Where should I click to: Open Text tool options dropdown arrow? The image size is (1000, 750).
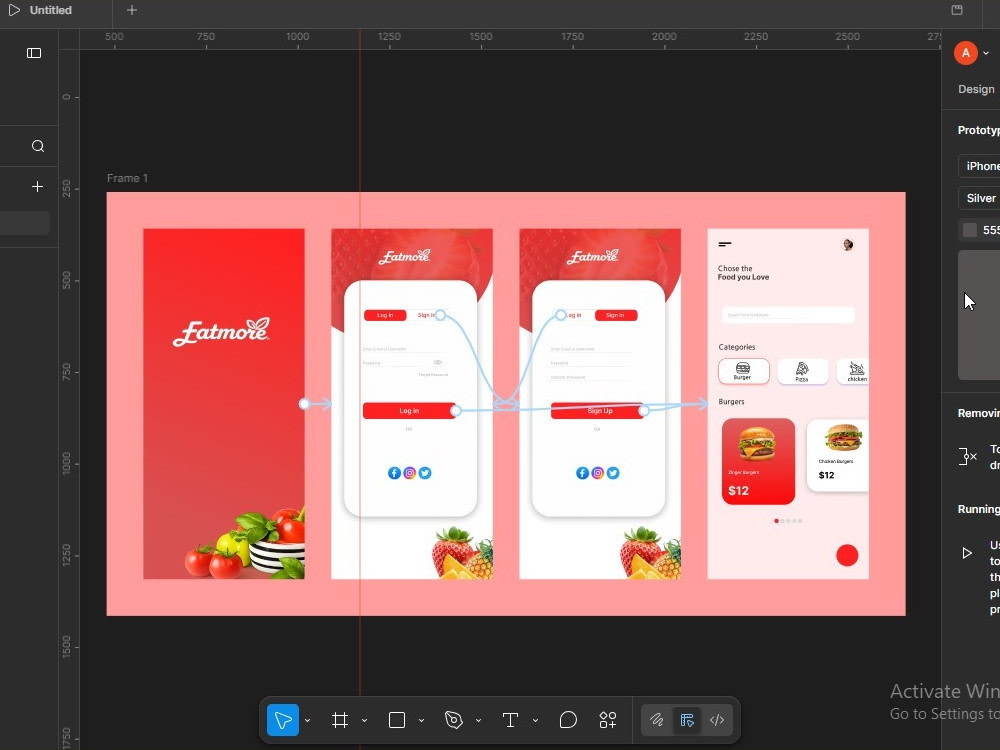click(535, 721)
